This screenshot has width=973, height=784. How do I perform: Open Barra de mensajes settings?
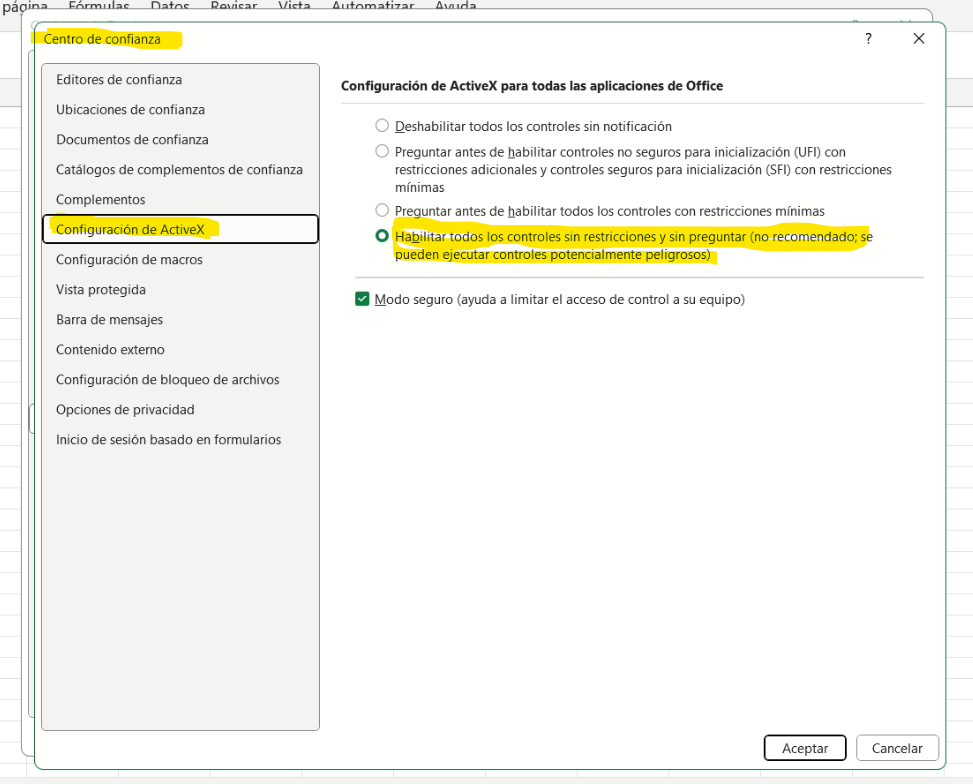180,320
